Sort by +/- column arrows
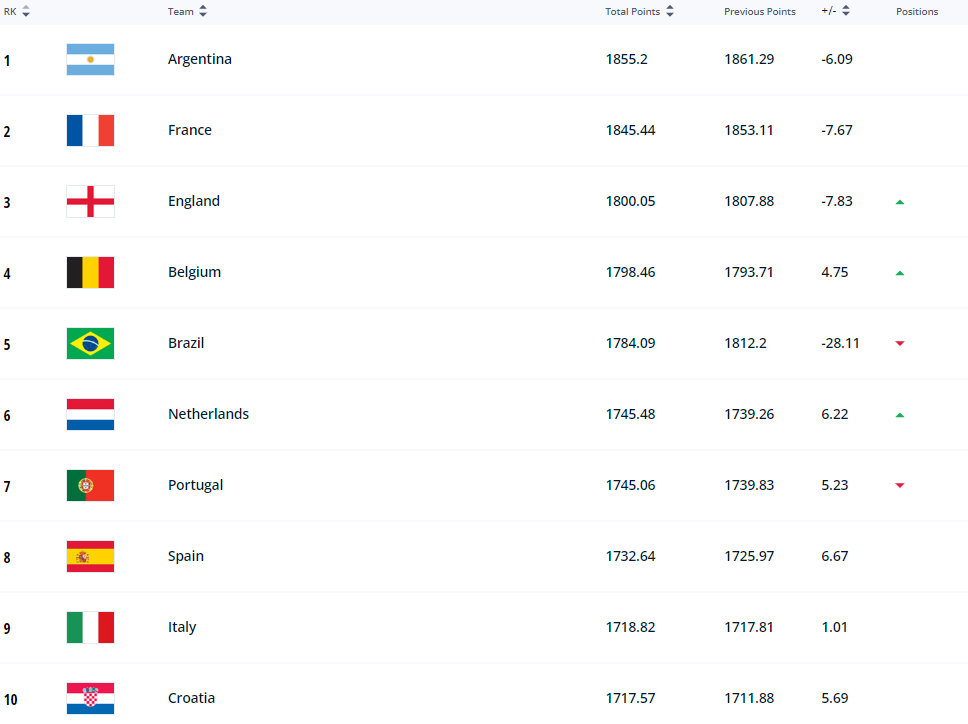The height and width of the screenshot is (724, 968). click(846, 12)
